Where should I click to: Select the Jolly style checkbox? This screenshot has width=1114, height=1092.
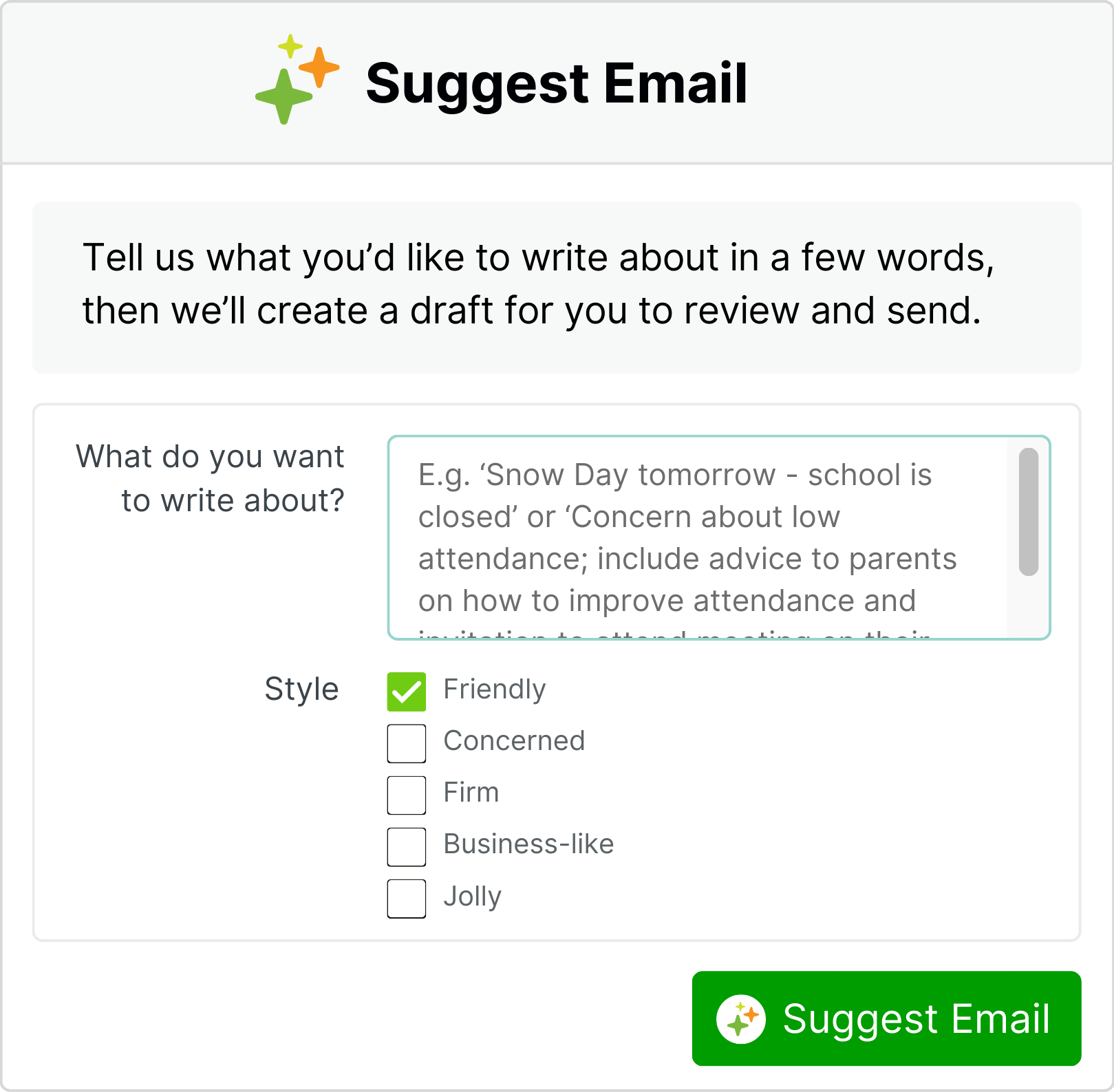(407, 898)
